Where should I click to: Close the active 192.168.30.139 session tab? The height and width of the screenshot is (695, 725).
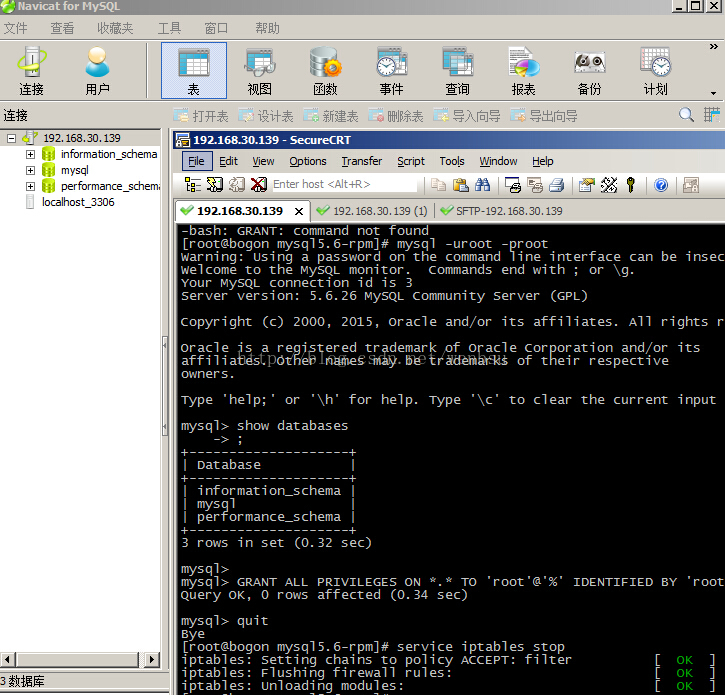(x=299, y=211)
